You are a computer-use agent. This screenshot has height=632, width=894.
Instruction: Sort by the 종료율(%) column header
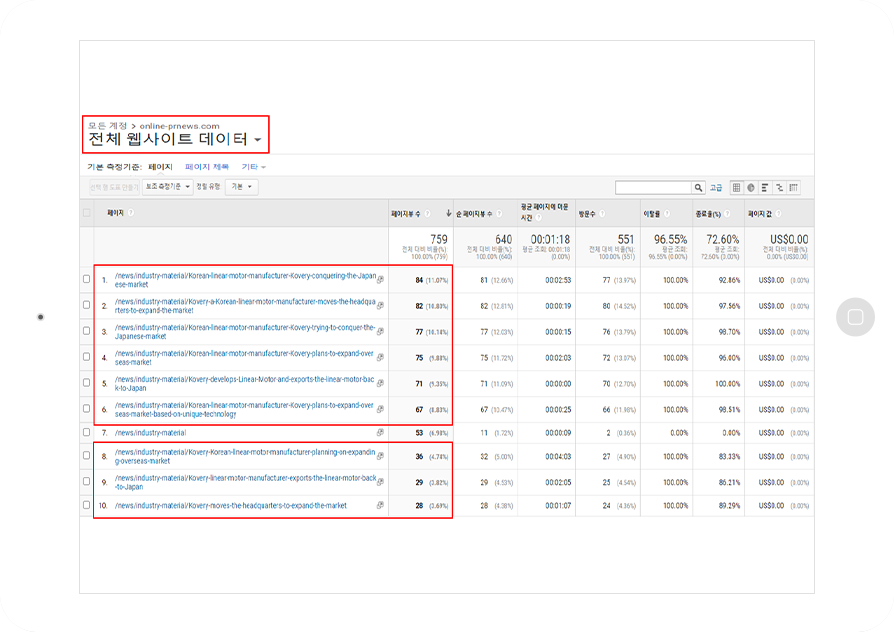pyautogui.click(x=708, y=214)
